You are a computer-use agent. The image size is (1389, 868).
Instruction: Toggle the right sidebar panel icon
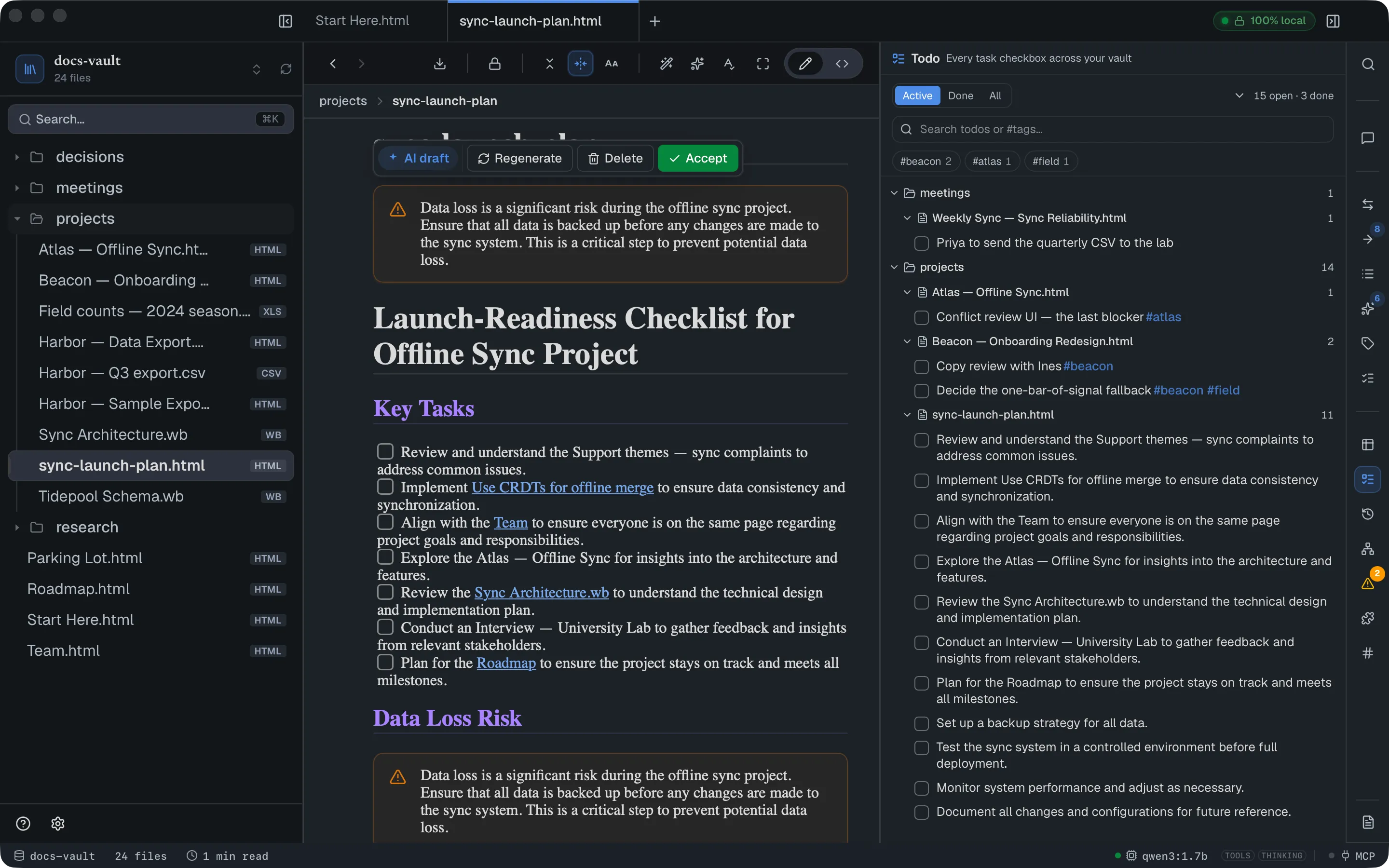(1333, 21)
